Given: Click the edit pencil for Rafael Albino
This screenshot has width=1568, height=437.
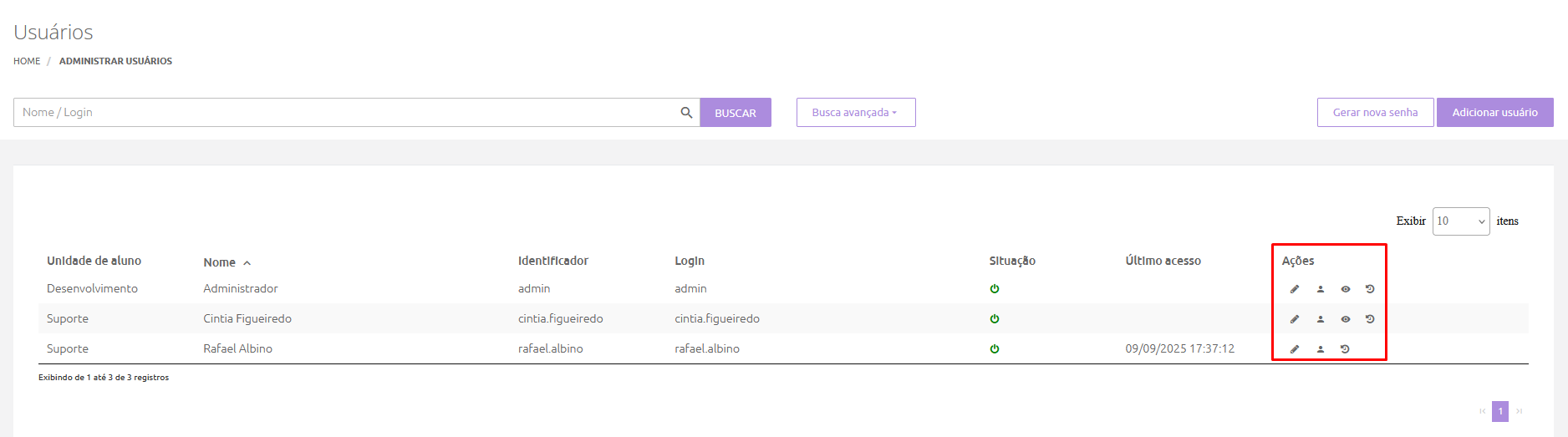Looking at the screenshot, I should [1295, 349].
